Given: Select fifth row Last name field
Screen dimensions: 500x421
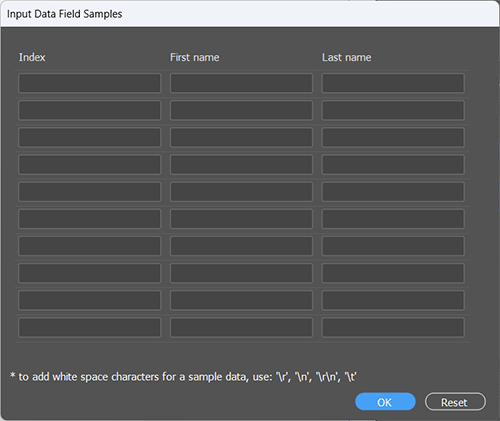Looking at the screenshot, I should [393, 192].
